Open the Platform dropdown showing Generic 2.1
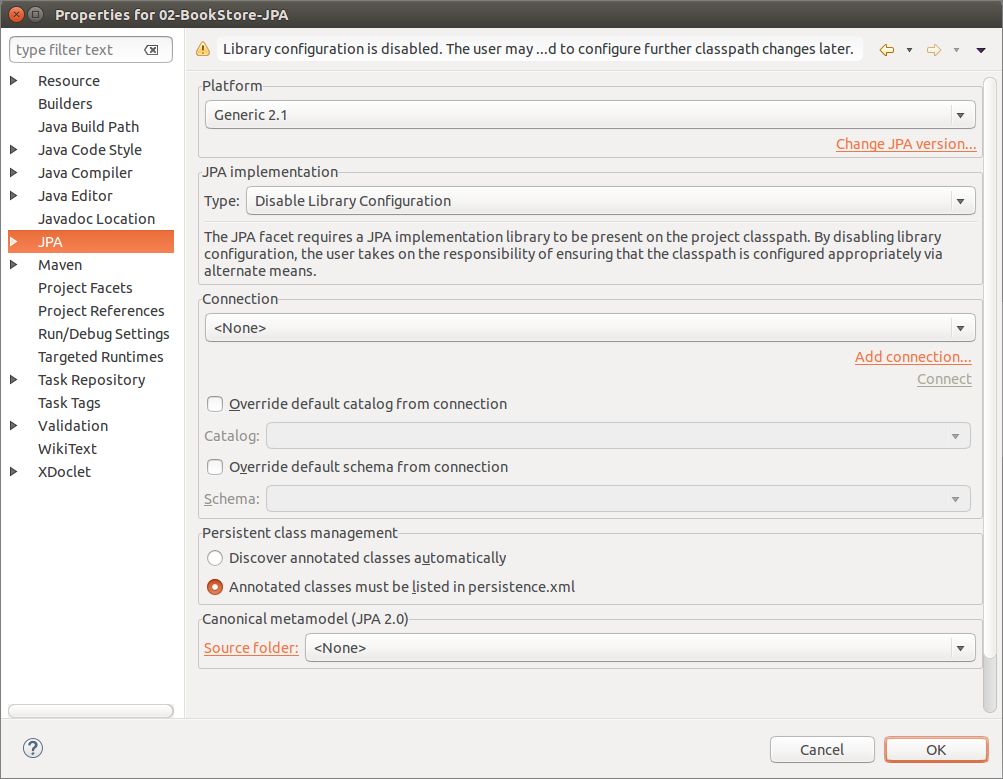Image resolution: width=1003 pixels, height=779 pixels. click(590, 115)
